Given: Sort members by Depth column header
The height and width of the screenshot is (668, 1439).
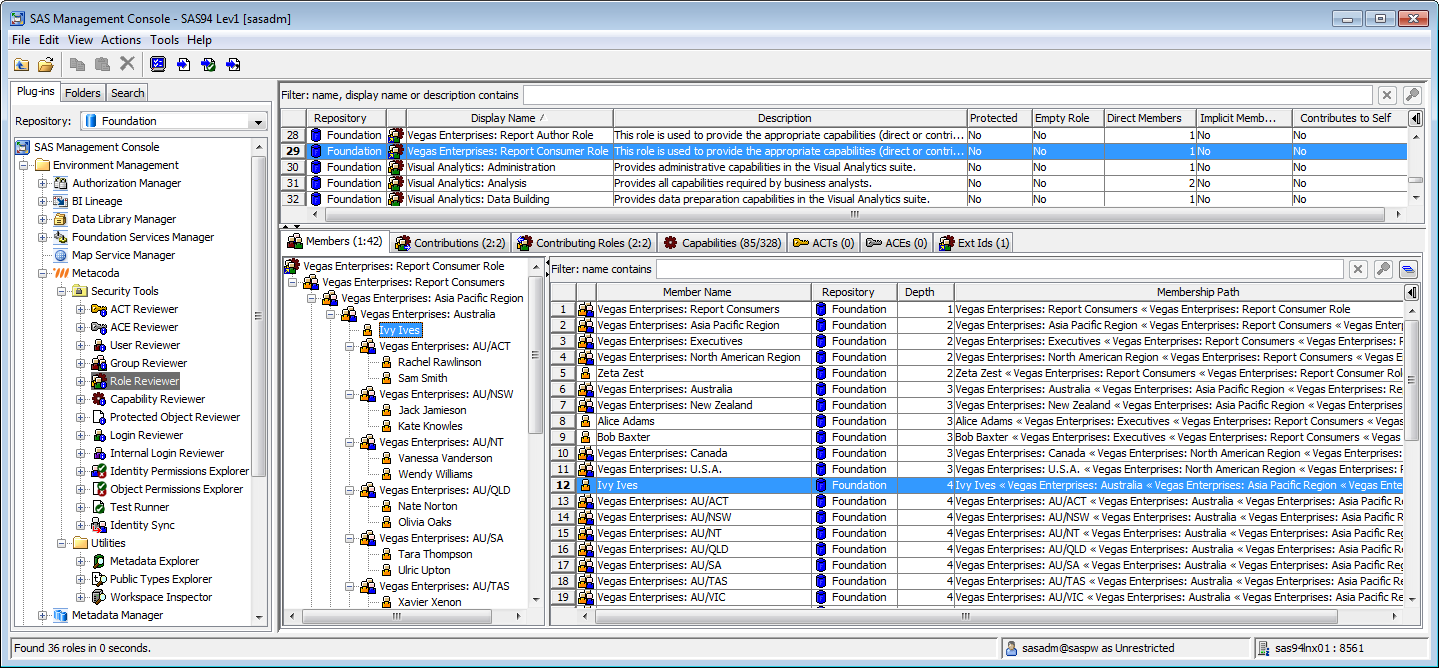Looking at the screenshot, I should click(925, 292).
